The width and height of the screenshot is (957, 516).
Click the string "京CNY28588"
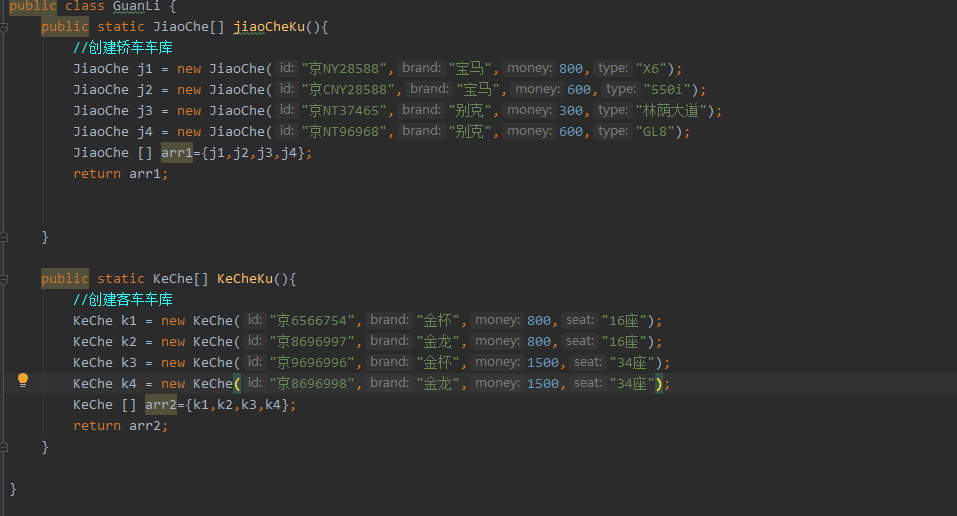(x=348, y=90)
